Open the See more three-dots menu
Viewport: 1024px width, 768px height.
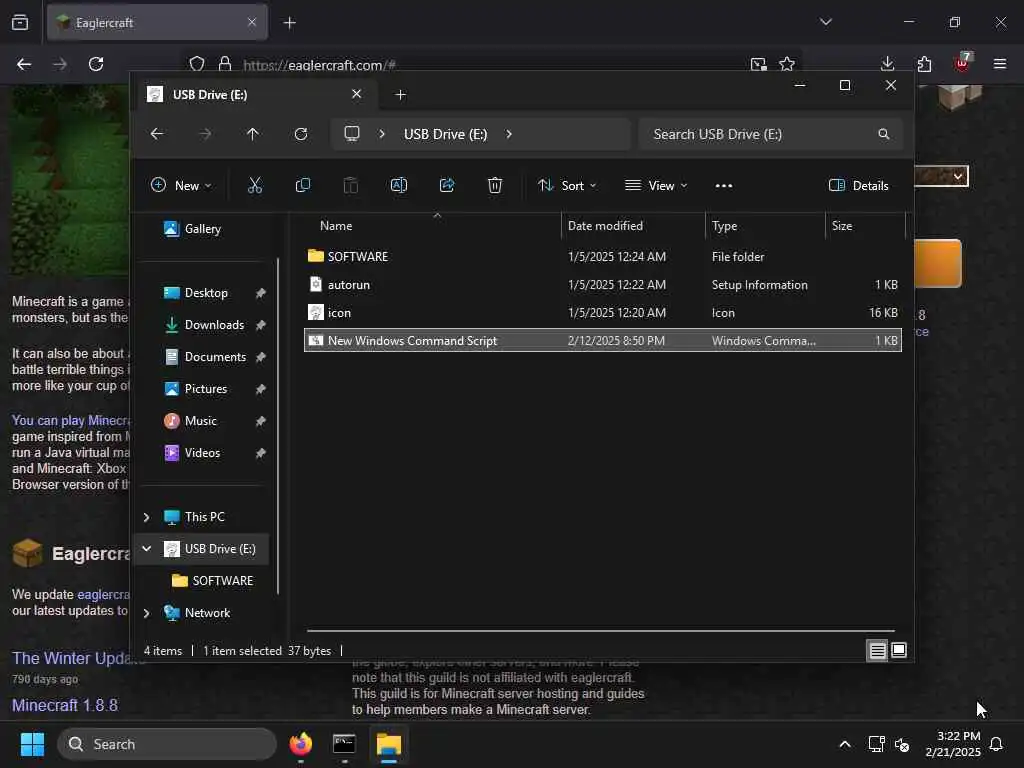(x=724, y=185)
